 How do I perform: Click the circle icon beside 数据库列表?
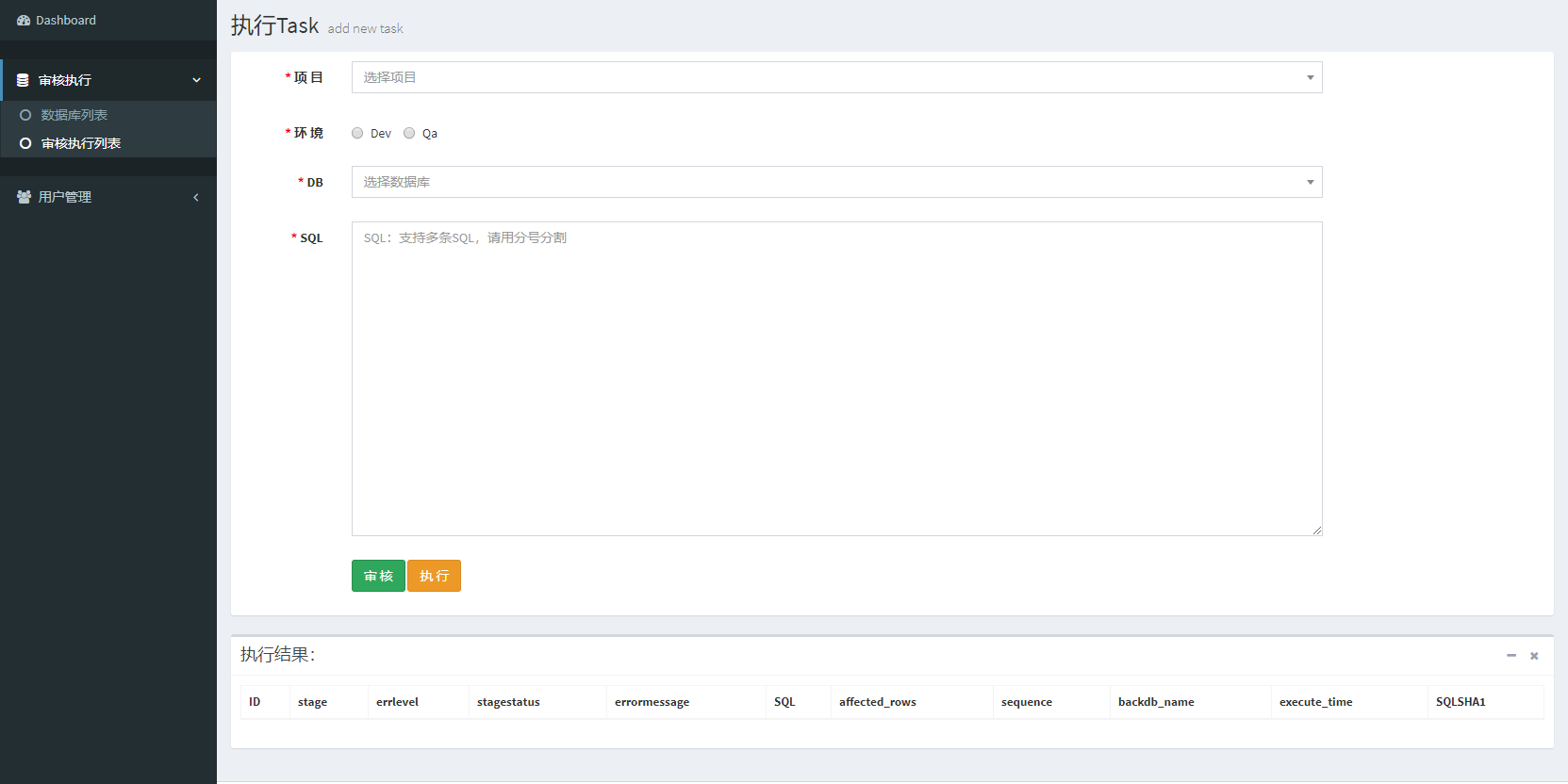(x=25, y=115)
